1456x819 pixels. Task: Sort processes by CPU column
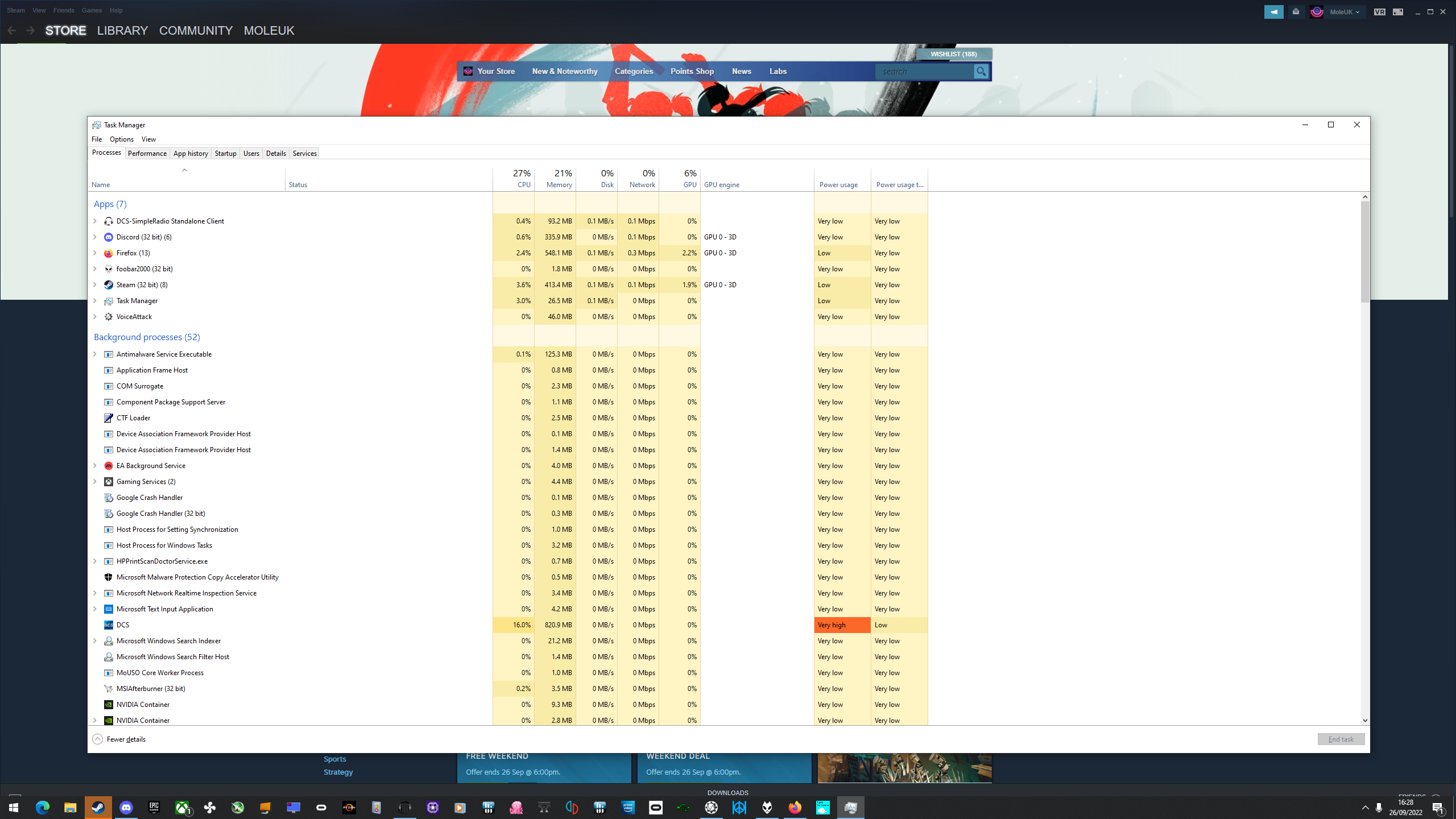coord(514,179)
